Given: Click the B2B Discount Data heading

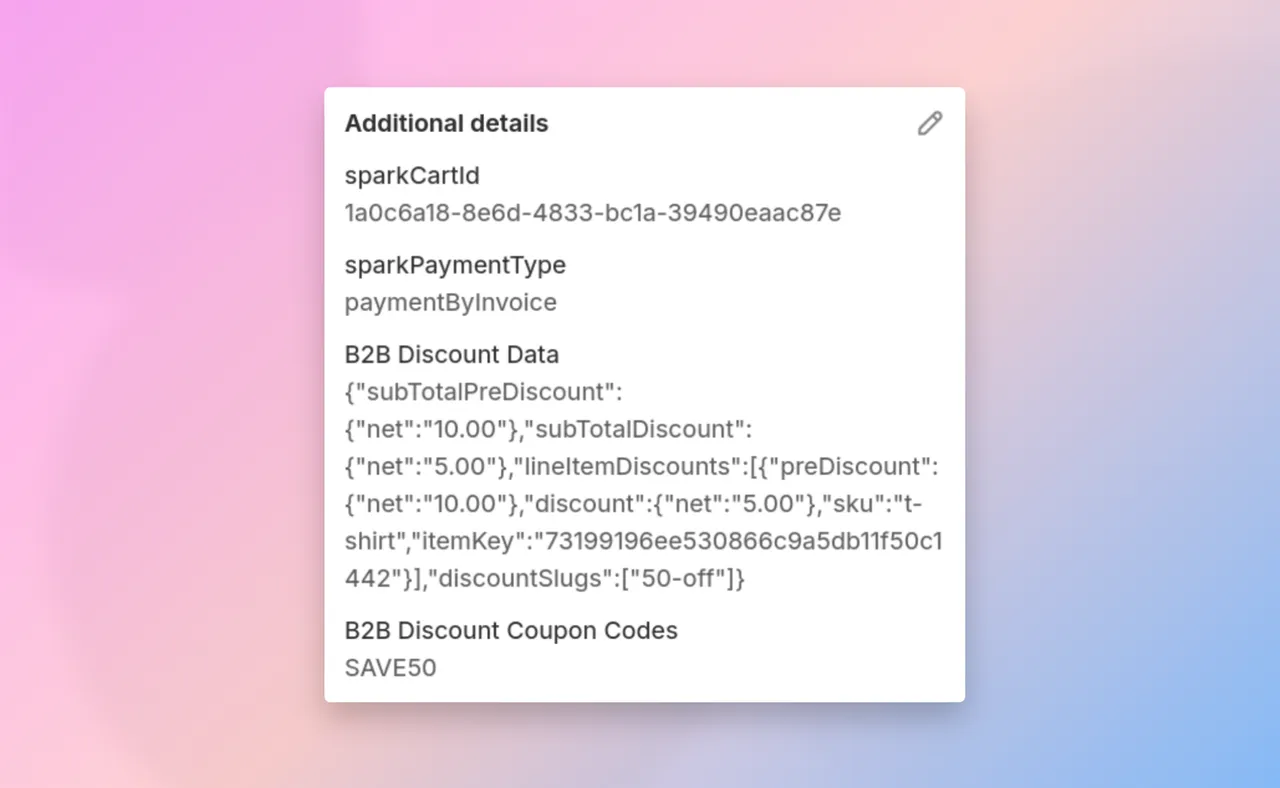Looking at the screenshot, I should [451, 354].
